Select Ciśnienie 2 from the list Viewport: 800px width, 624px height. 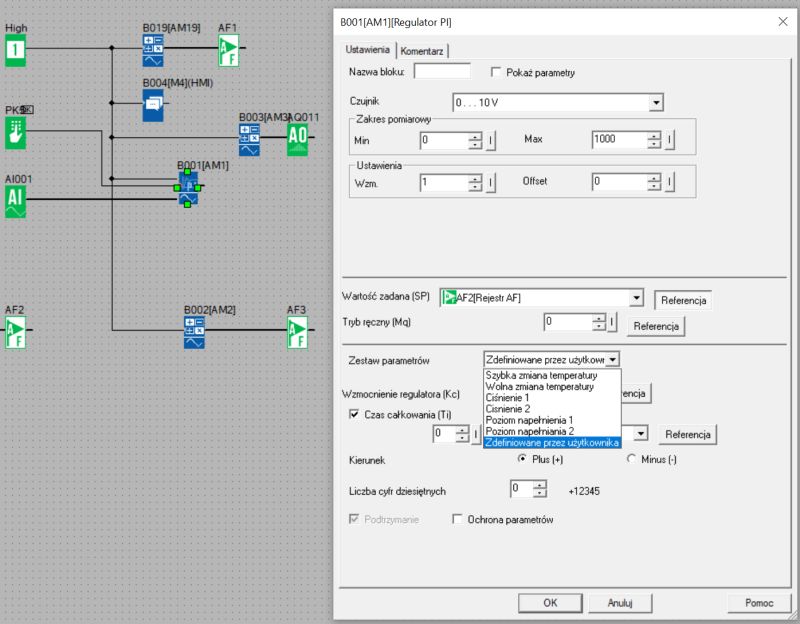click(552, 409)
